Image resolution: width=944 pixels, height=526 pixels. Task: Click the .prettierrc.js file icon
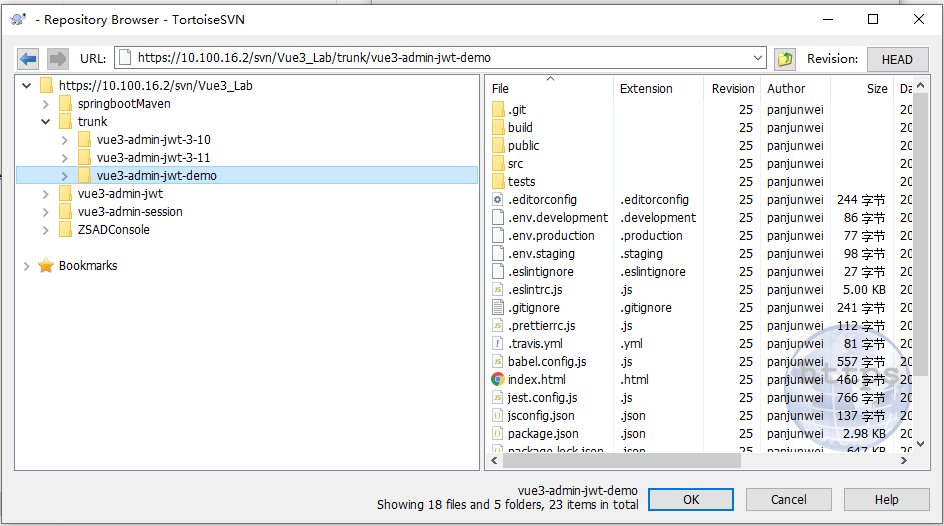pyautogui.click(x=497, y=326)
